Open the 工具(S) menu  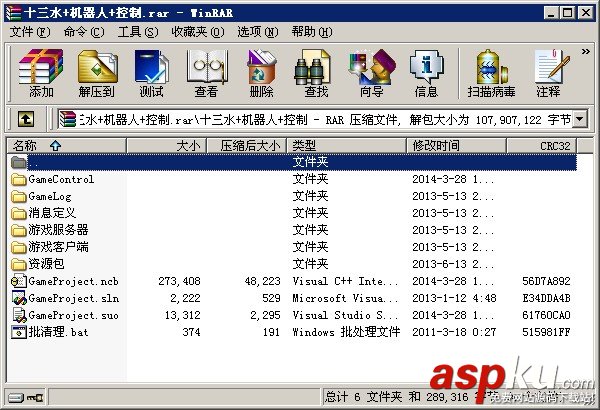138,32
